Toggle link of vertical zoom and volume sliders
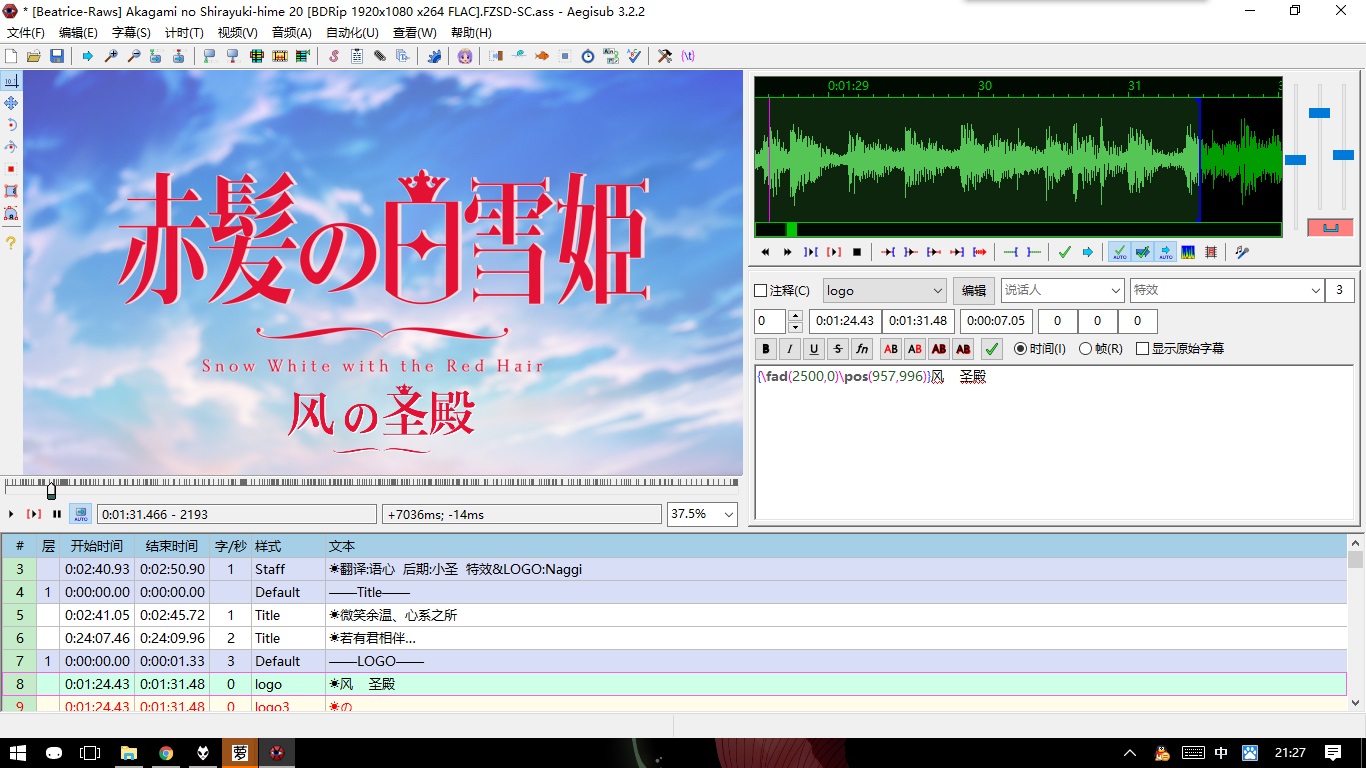The image size is (1366, 768). [1330, 228]
